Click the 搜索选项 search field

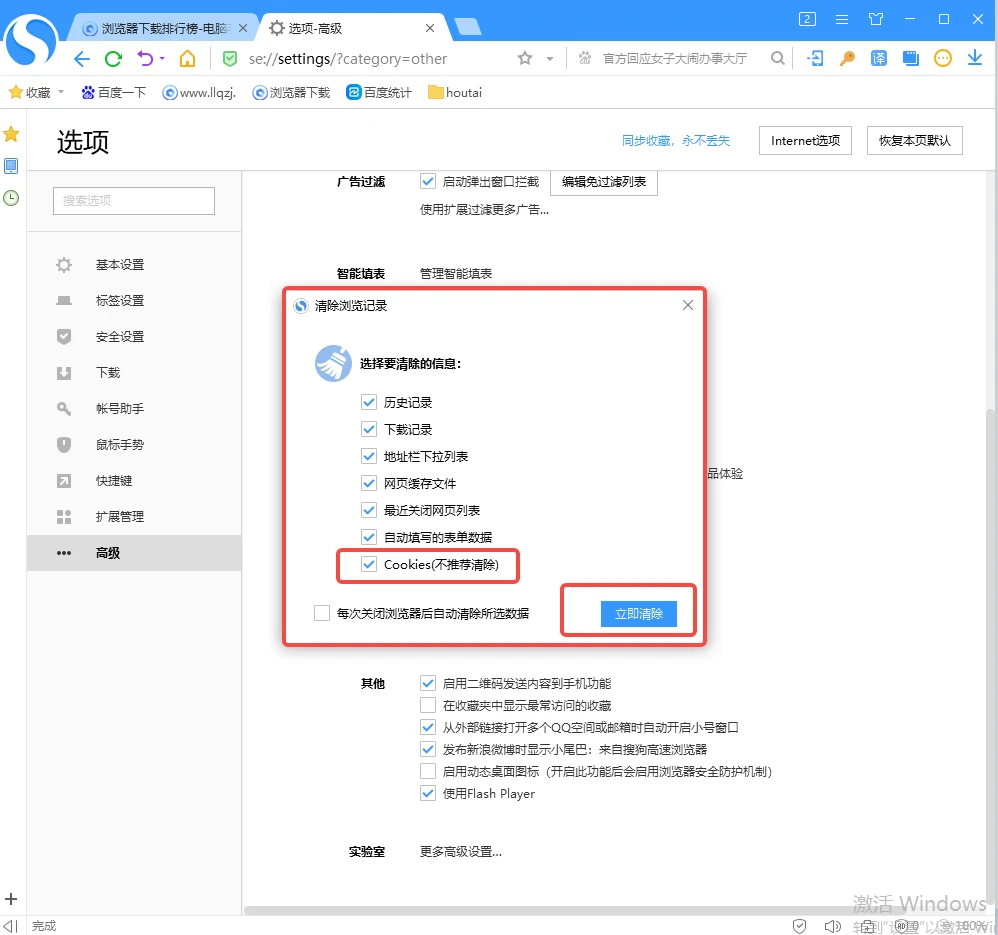(x=134, y=200)
